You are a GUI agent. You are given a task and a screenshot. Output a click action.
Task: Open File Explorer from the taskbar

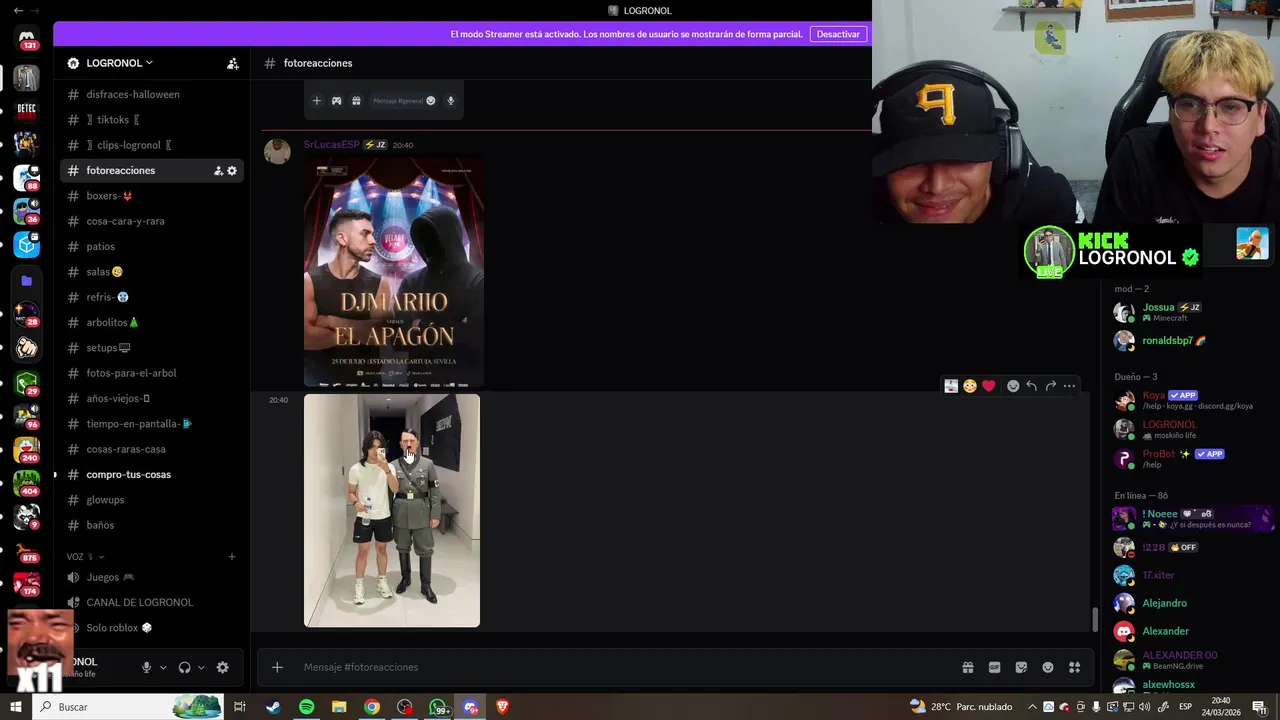pyautogui.click(x=339, y=707)
